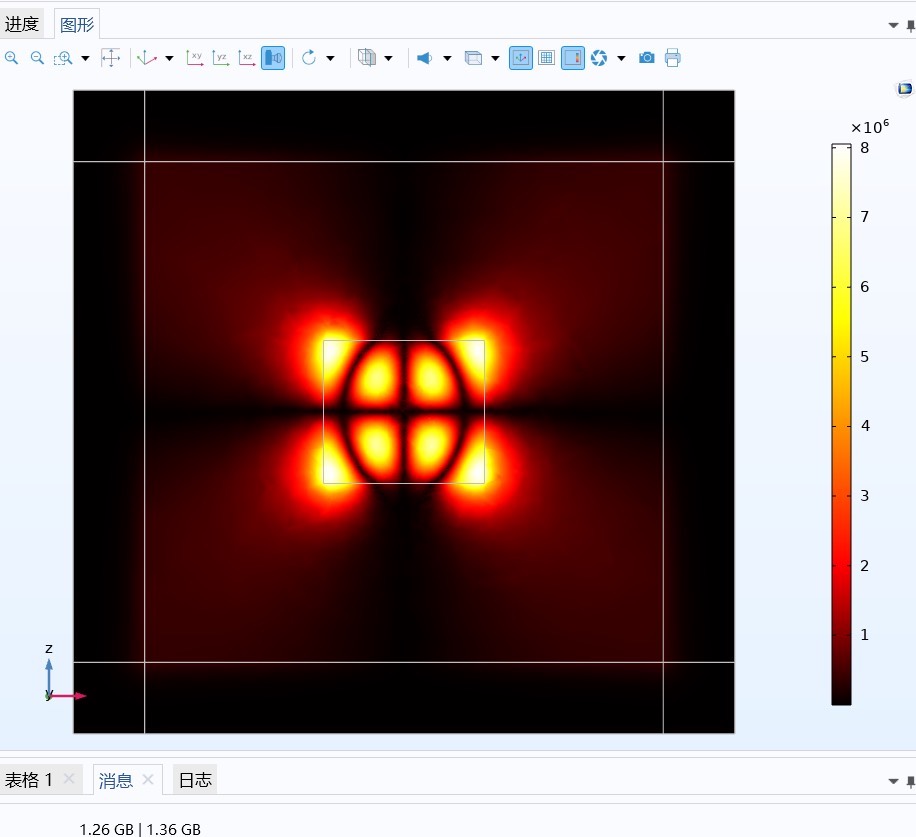916x837 pixels.
Task: Pin the bottom messages panel
Action: (911, 782)
